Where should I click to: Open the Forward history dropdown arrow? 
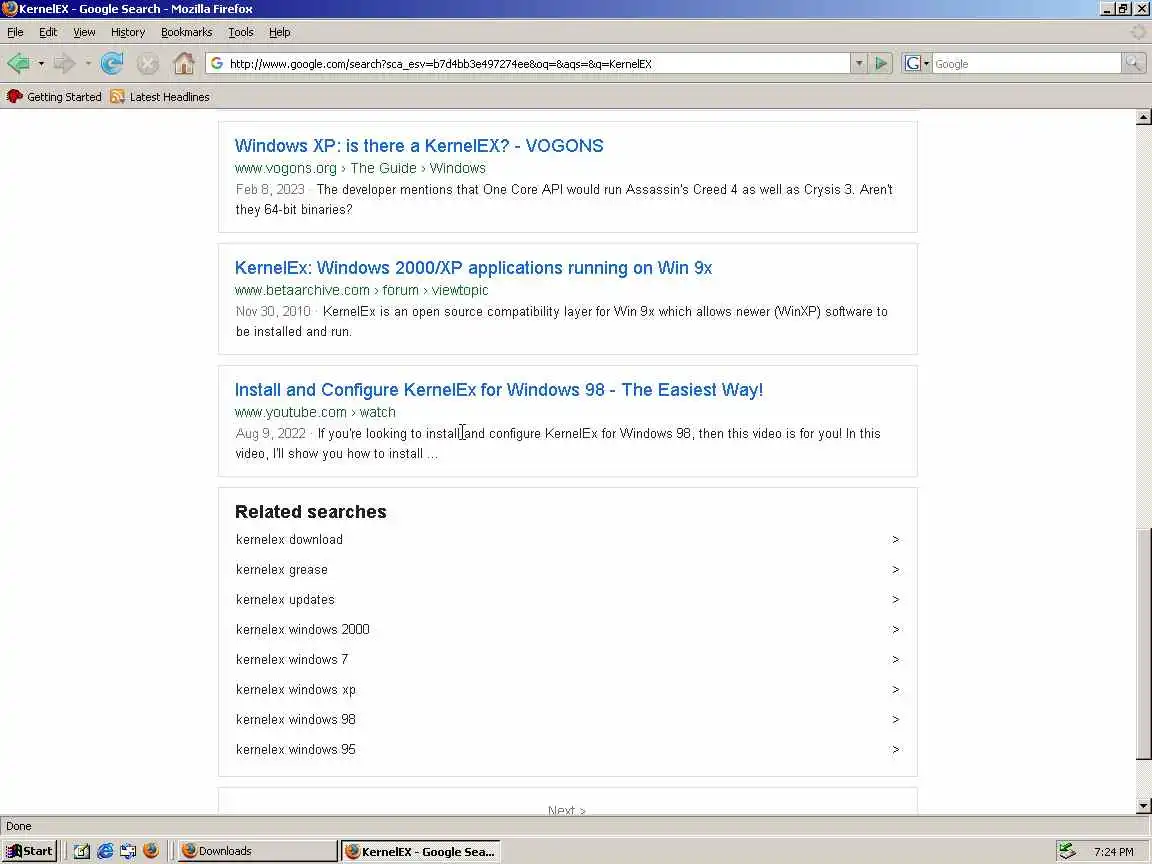coord(88,64)
